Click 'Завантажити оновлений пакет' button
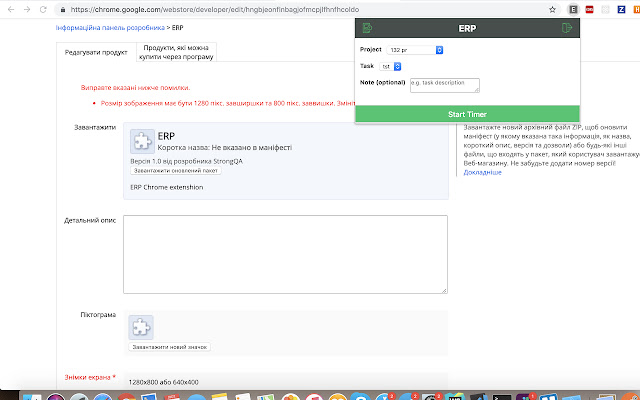 pos(176,170)
